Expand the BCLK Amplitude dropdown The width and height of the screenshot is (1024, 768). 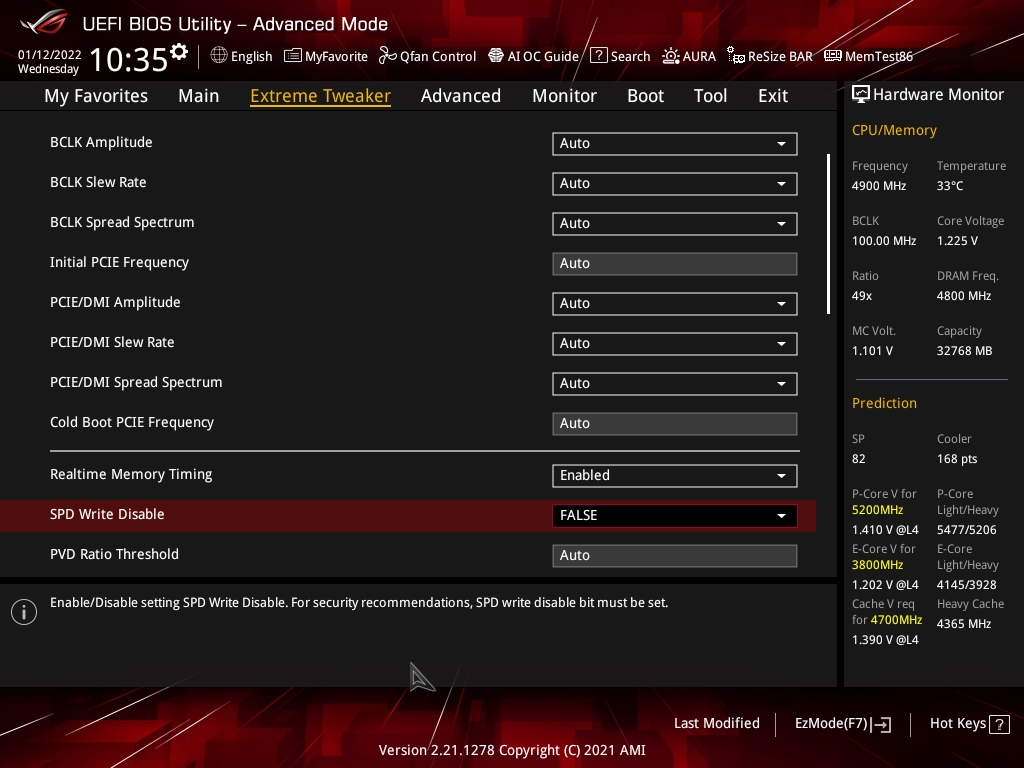click(x=674, y=143)
